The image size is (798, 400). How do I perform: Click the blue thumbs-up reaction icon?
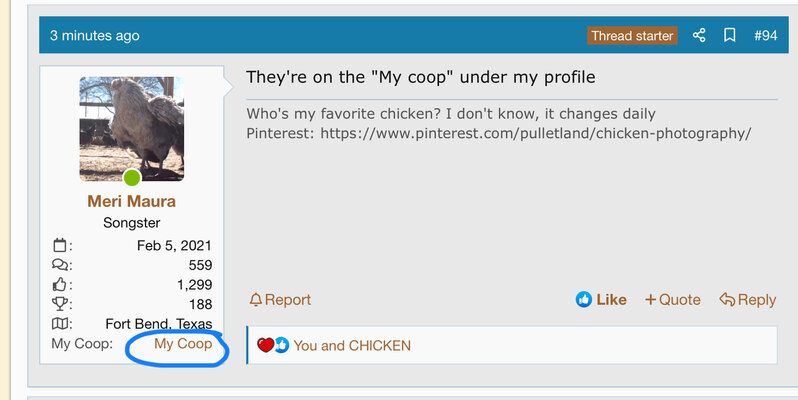[281, 345]
